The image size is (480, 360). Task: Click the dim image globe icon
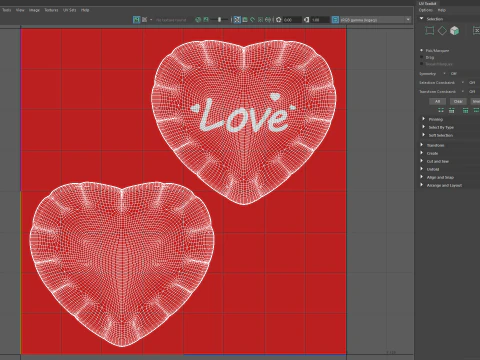click(198, 20)
